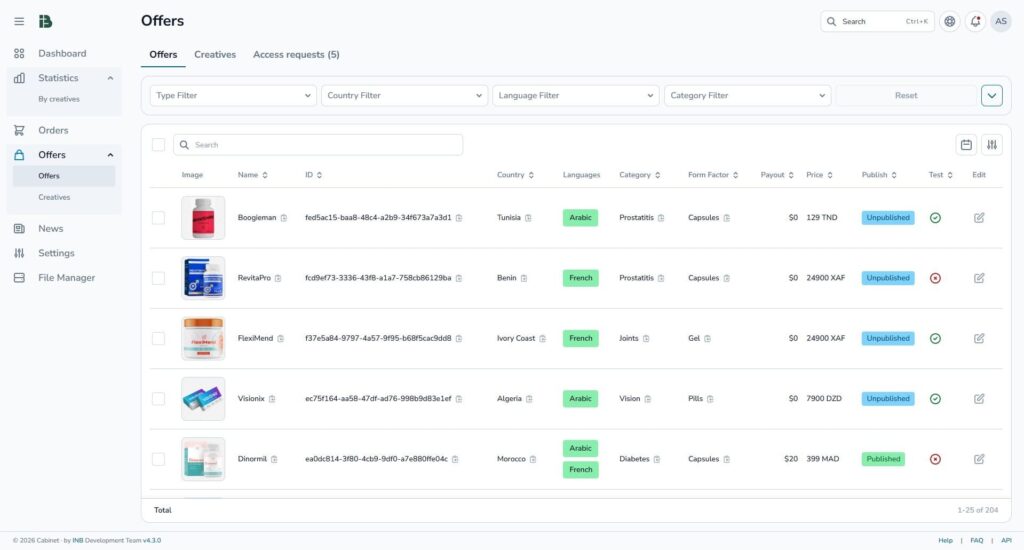Image resolution: width=1024 pixels, height=550 pixels.
Task: Open the FAQ link in the footer
Action: click(976, 540)
